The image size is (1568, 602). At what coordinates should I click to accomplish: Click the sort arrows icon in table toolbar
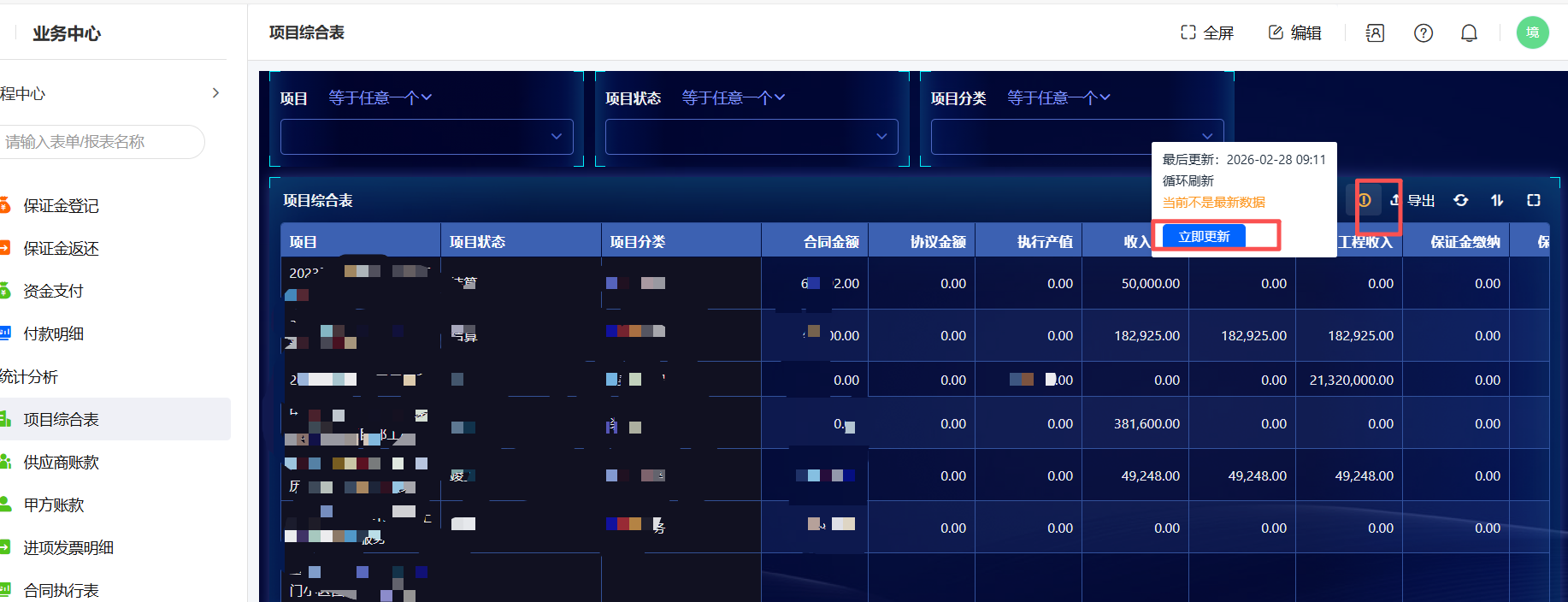pyautogui.click(x=1497, y=200)
